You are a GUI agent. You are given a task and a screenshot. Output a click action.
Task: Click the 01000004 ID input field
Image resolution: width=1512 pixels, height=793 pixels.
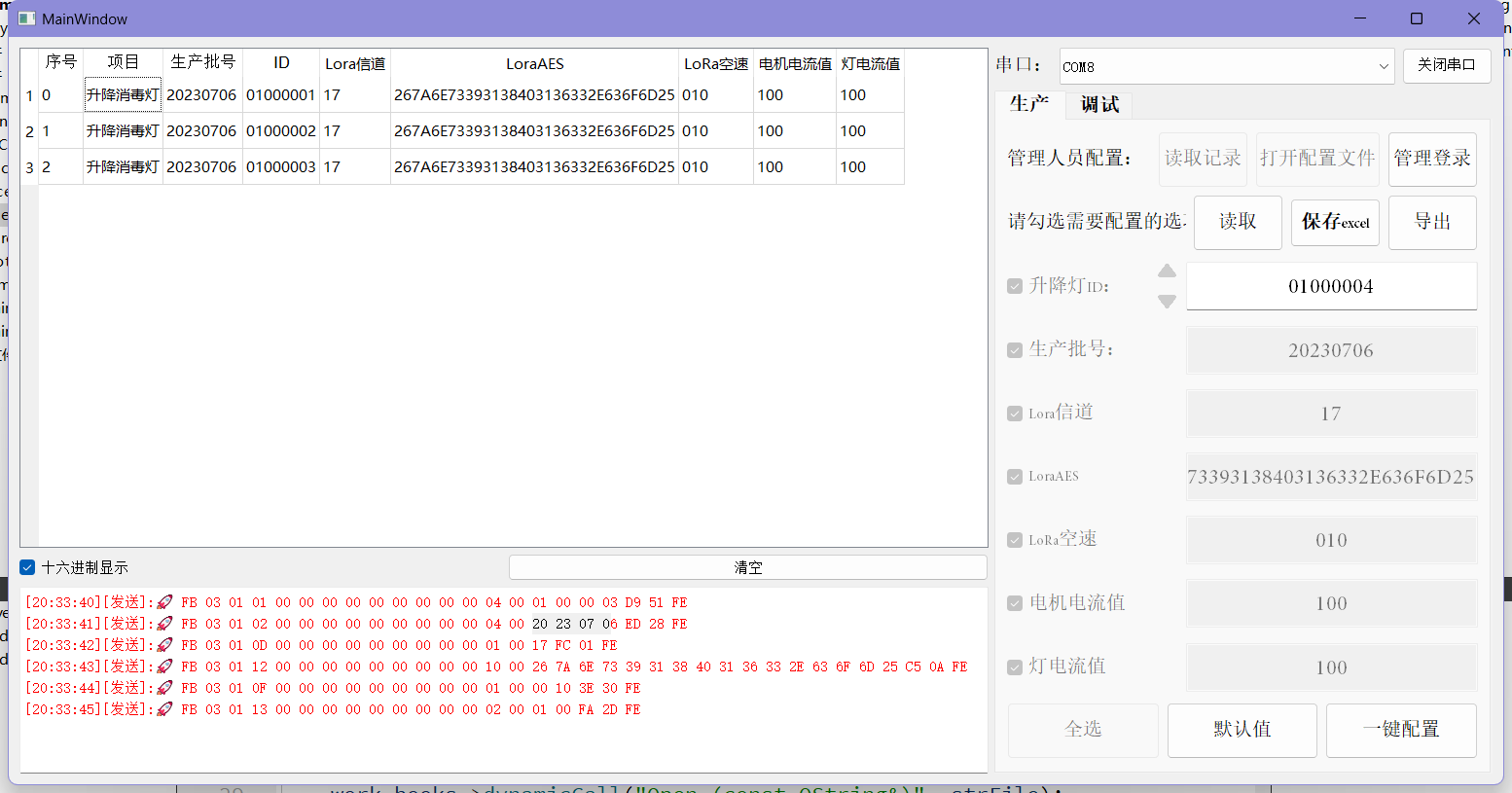point(1331,285)
